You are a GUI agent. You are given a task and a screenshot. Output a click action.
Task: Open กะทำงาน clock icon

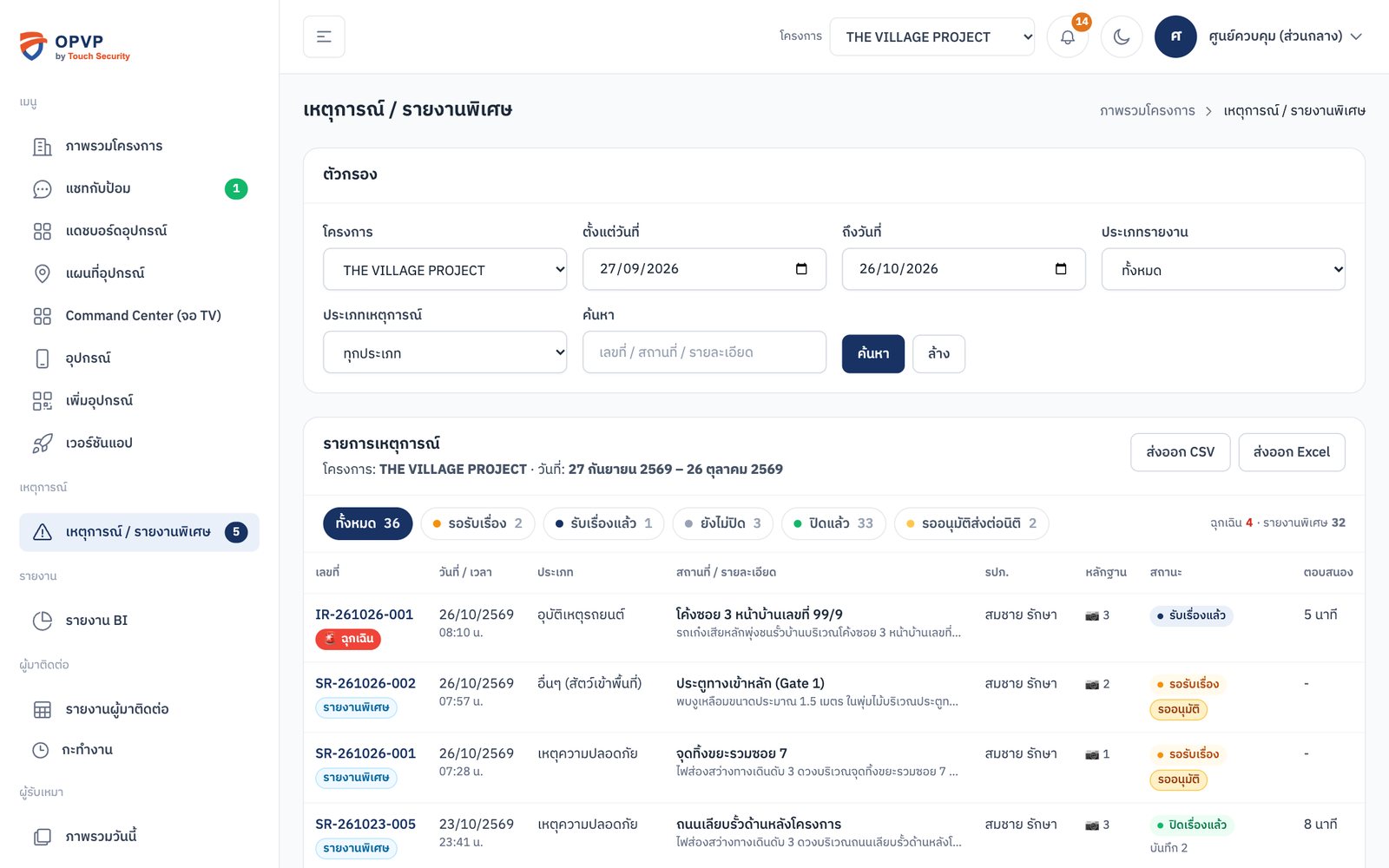pyautogui.click(x=41, y=750)
